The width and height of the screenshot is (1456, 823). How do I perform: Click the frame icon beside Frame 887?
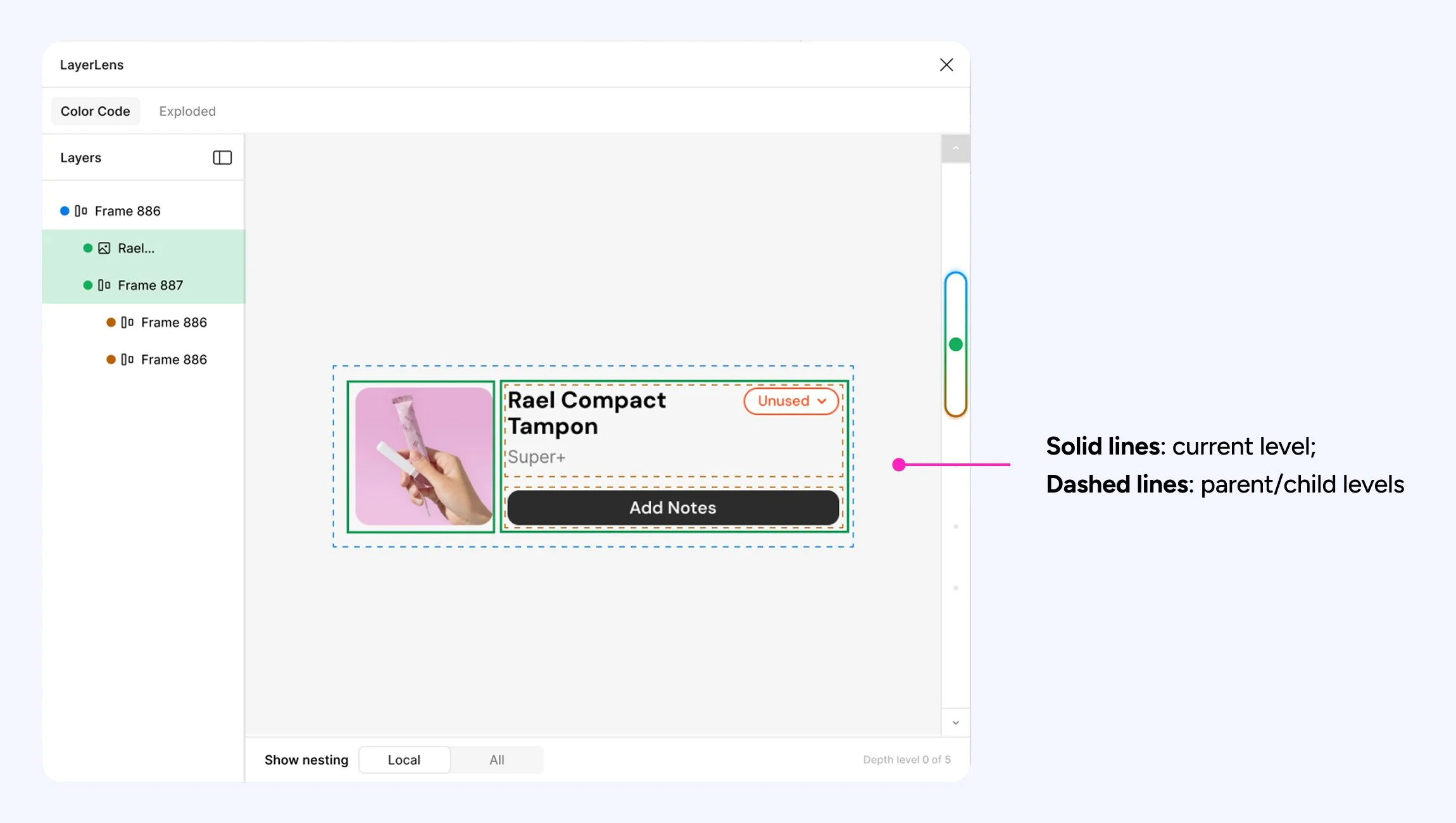click(x=104, y=286)
